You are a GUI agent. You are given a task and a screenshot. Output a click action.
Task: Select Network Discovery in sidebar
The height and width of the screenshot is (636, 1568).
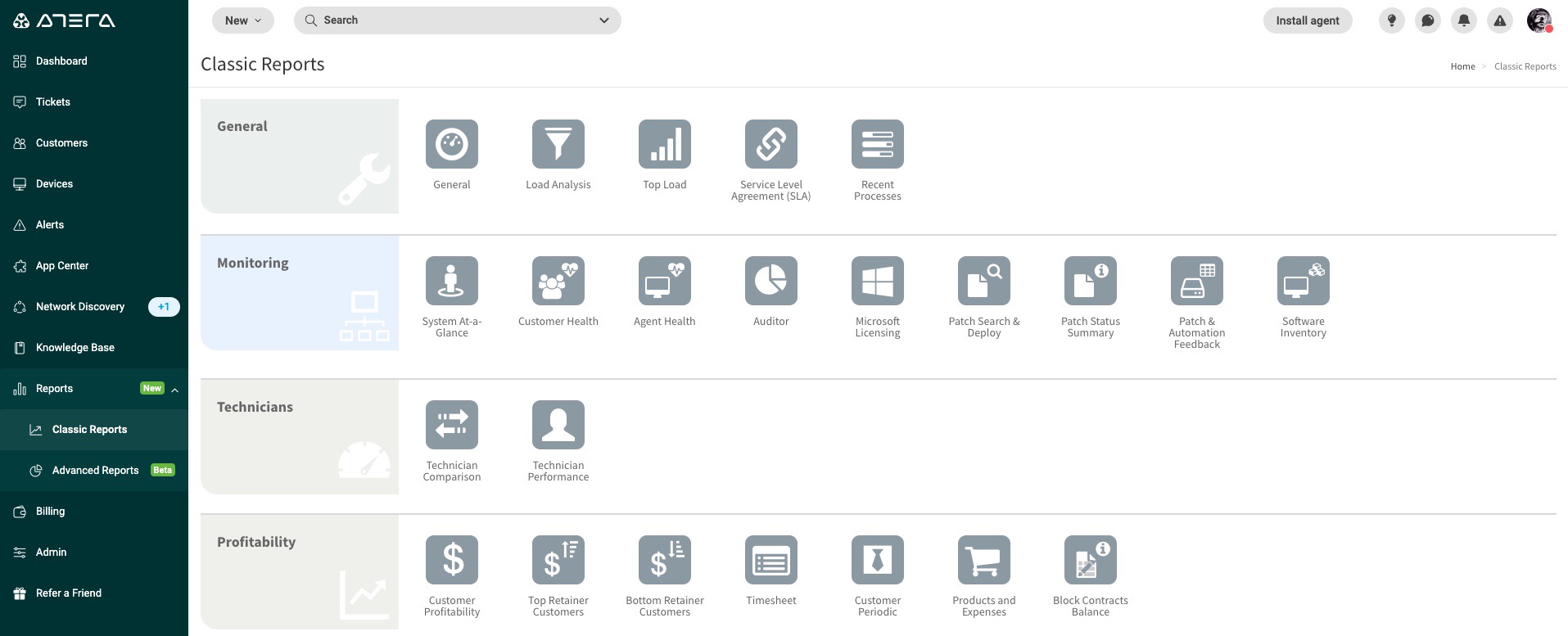coord(80,307)
